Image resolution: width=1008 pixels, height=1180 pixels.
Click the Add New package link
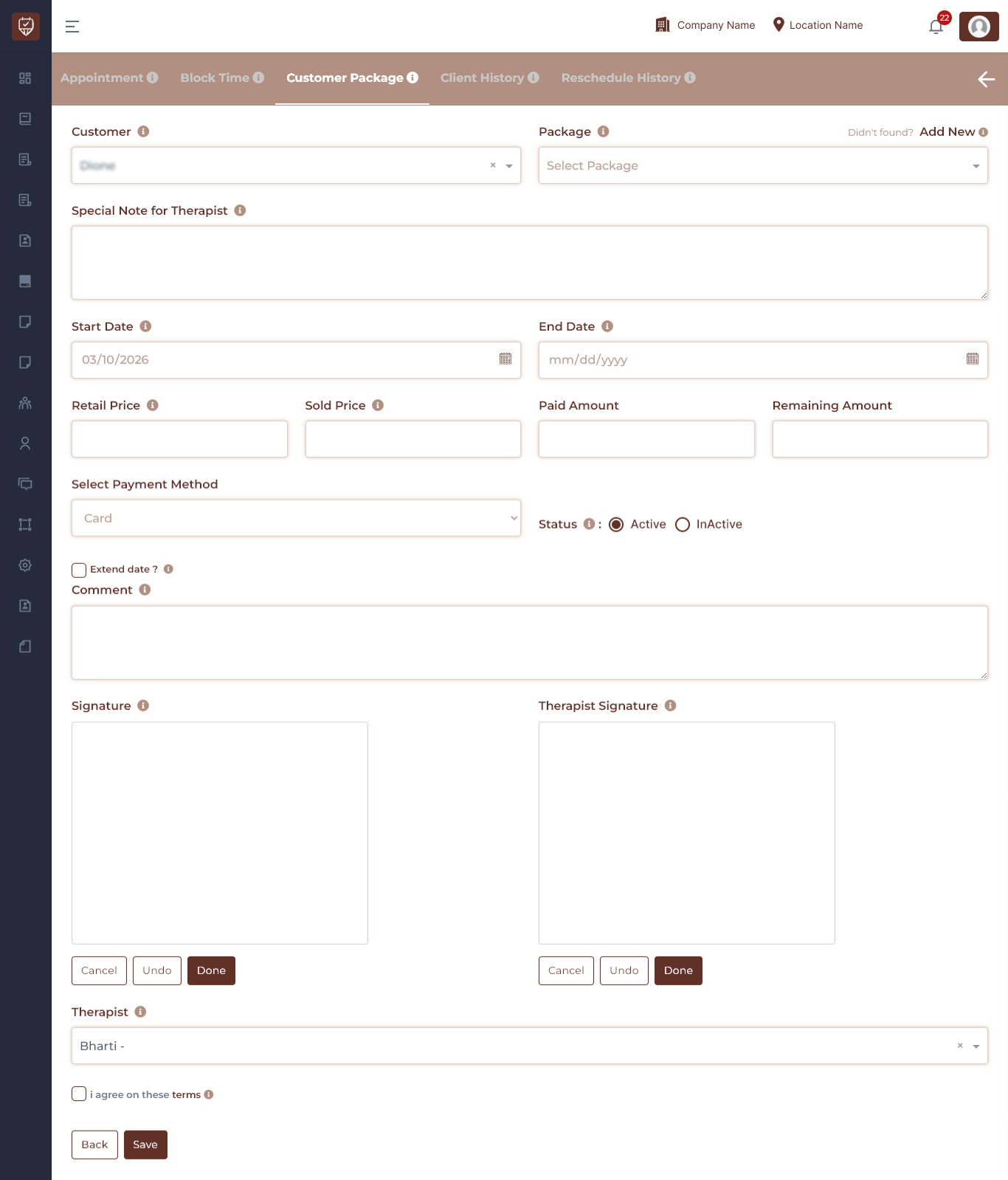(x=947, y=131)
